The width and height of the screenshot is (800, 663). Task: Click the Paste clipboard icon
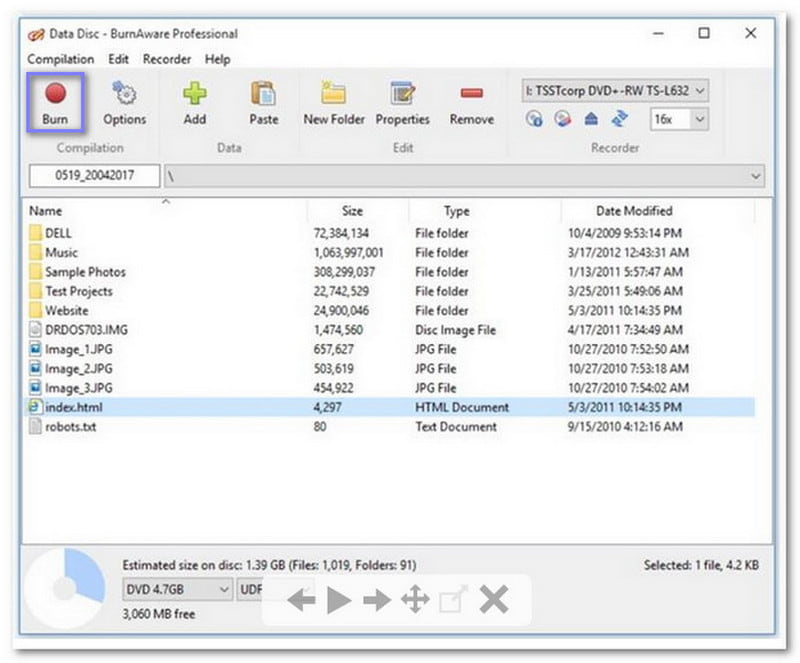[263, 104]
